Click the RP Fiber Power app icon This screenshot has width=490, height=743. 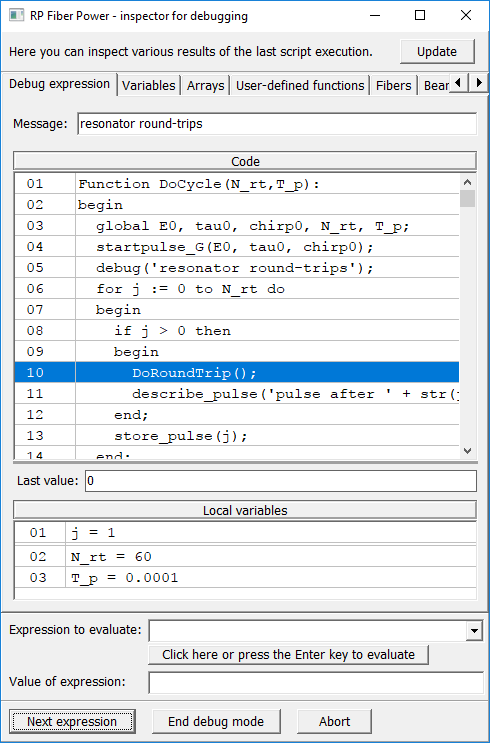tap(17, 15)
